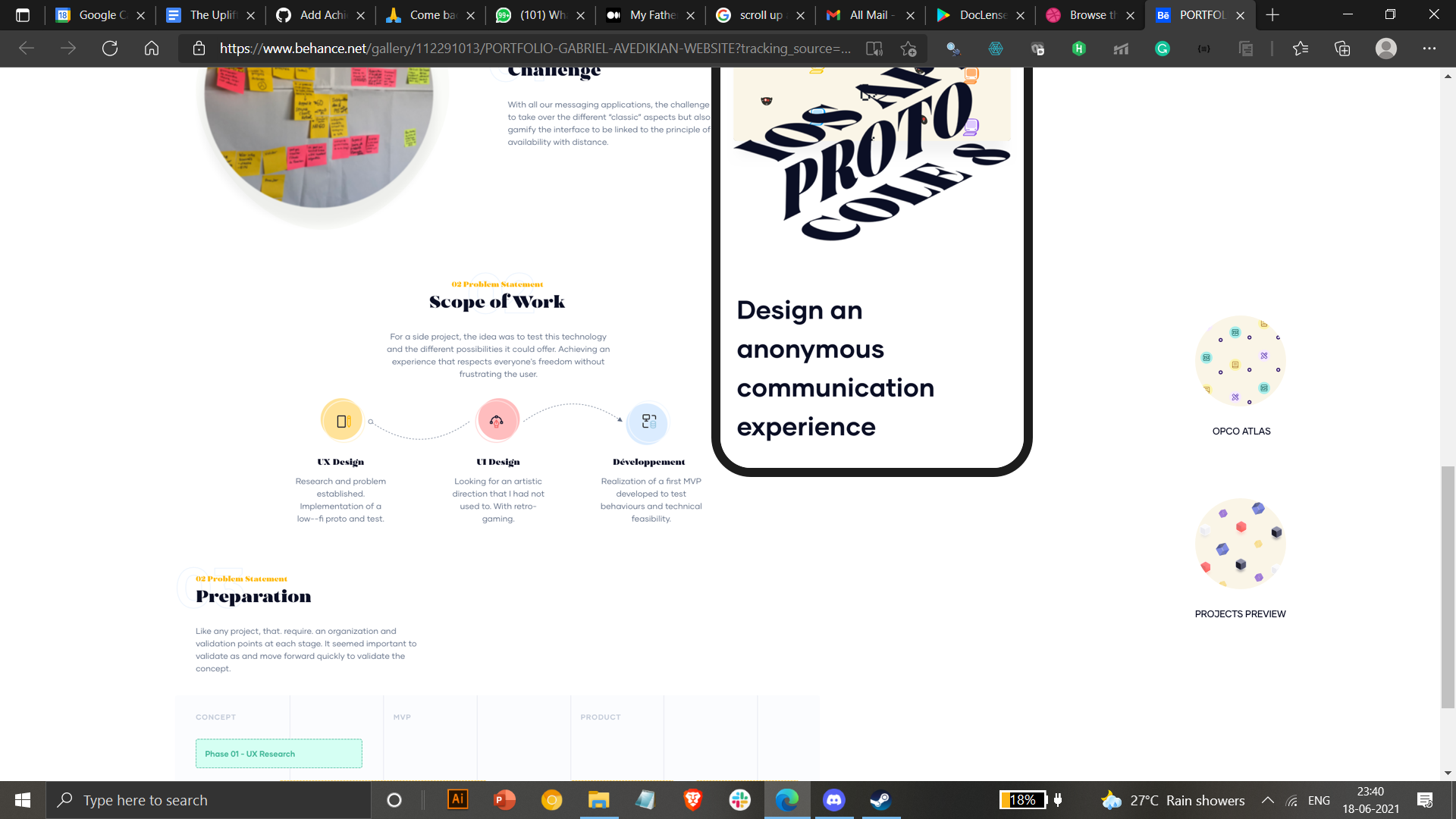This screenshot has width=1456, height=819.
Task: Open Slack from the taskbar
Action: 739,799
